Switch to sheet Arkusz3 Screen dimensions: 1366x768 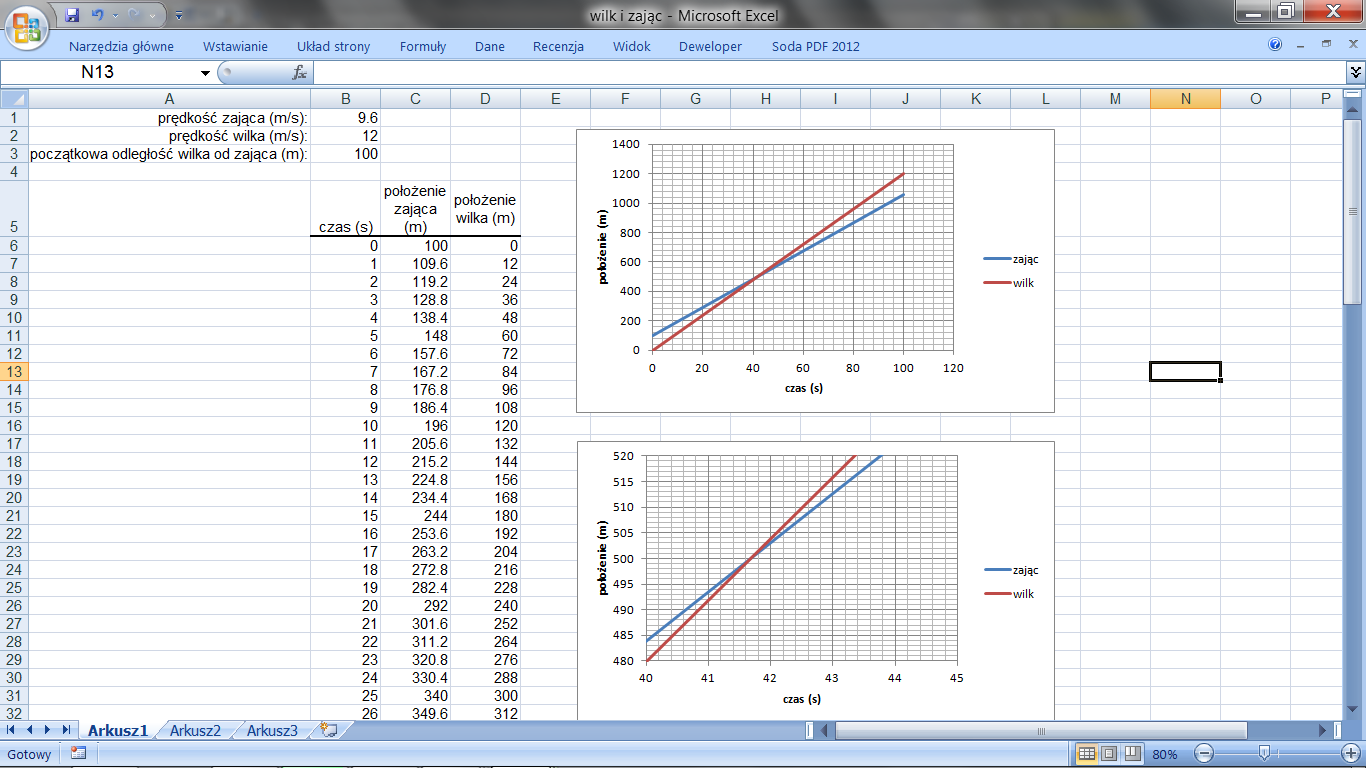272,730
